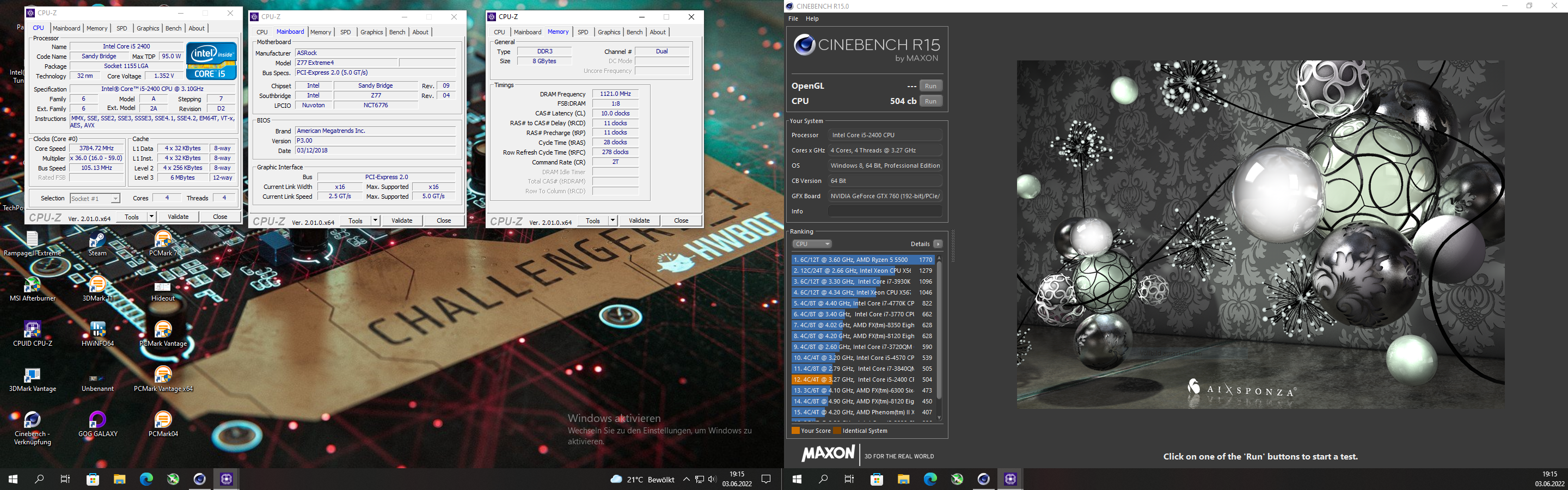Open About tab in Memory CPU-Z window
The height and width of the screenshot is (490, 1568).
coord(658,32)
